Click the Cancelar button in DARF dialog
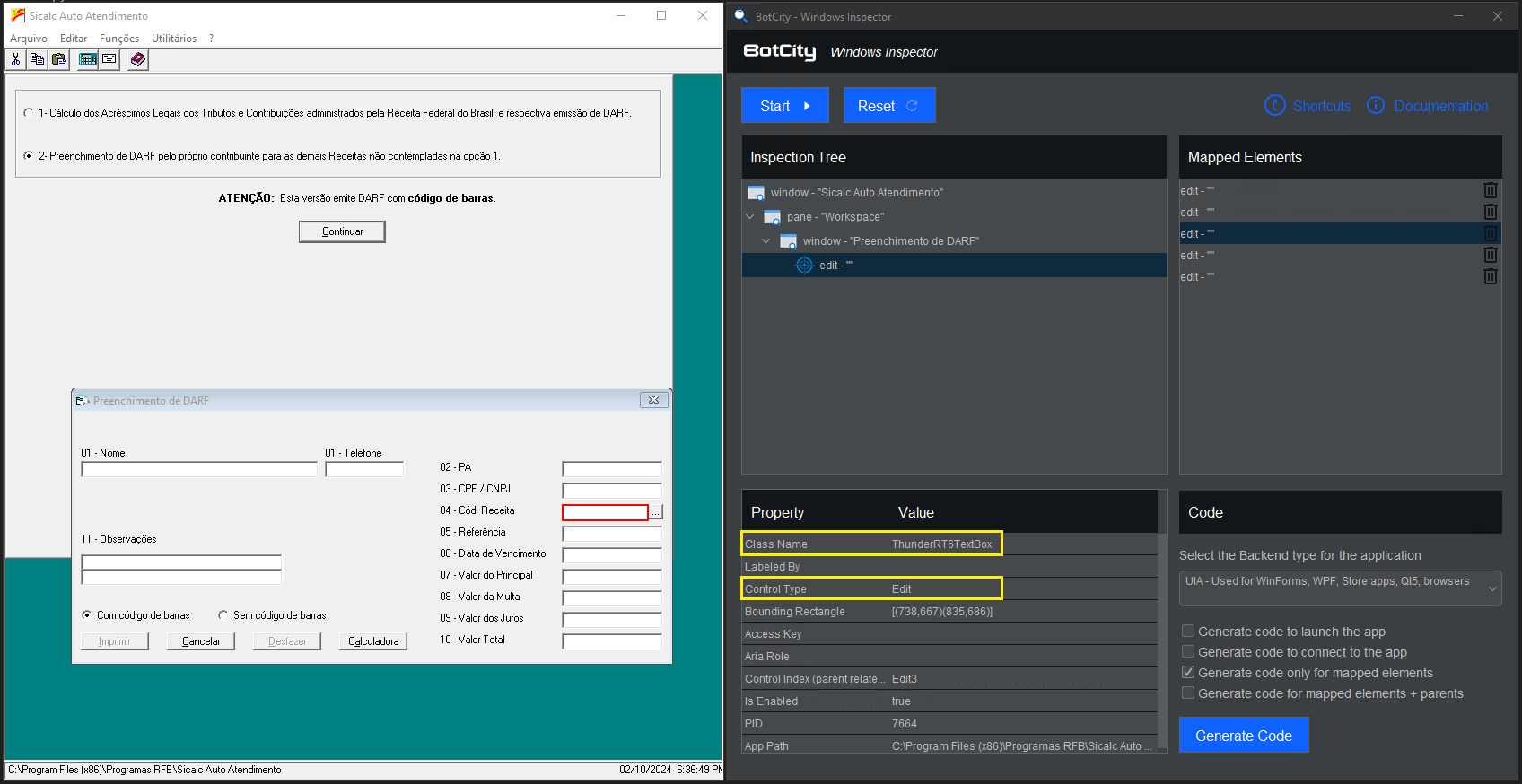The height and width of the screenshot is (784, 1522). coord(201,641)
